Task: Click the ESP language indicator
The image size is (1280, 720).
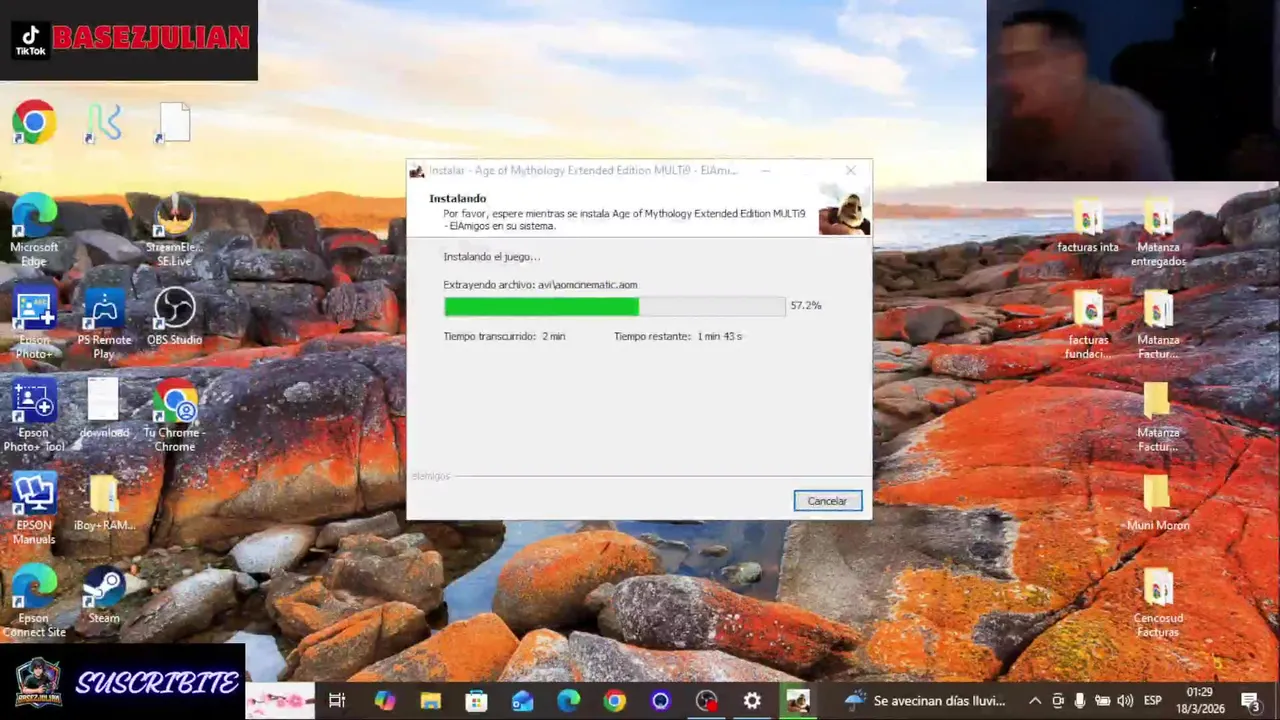Action: (x=1152, y=701)
